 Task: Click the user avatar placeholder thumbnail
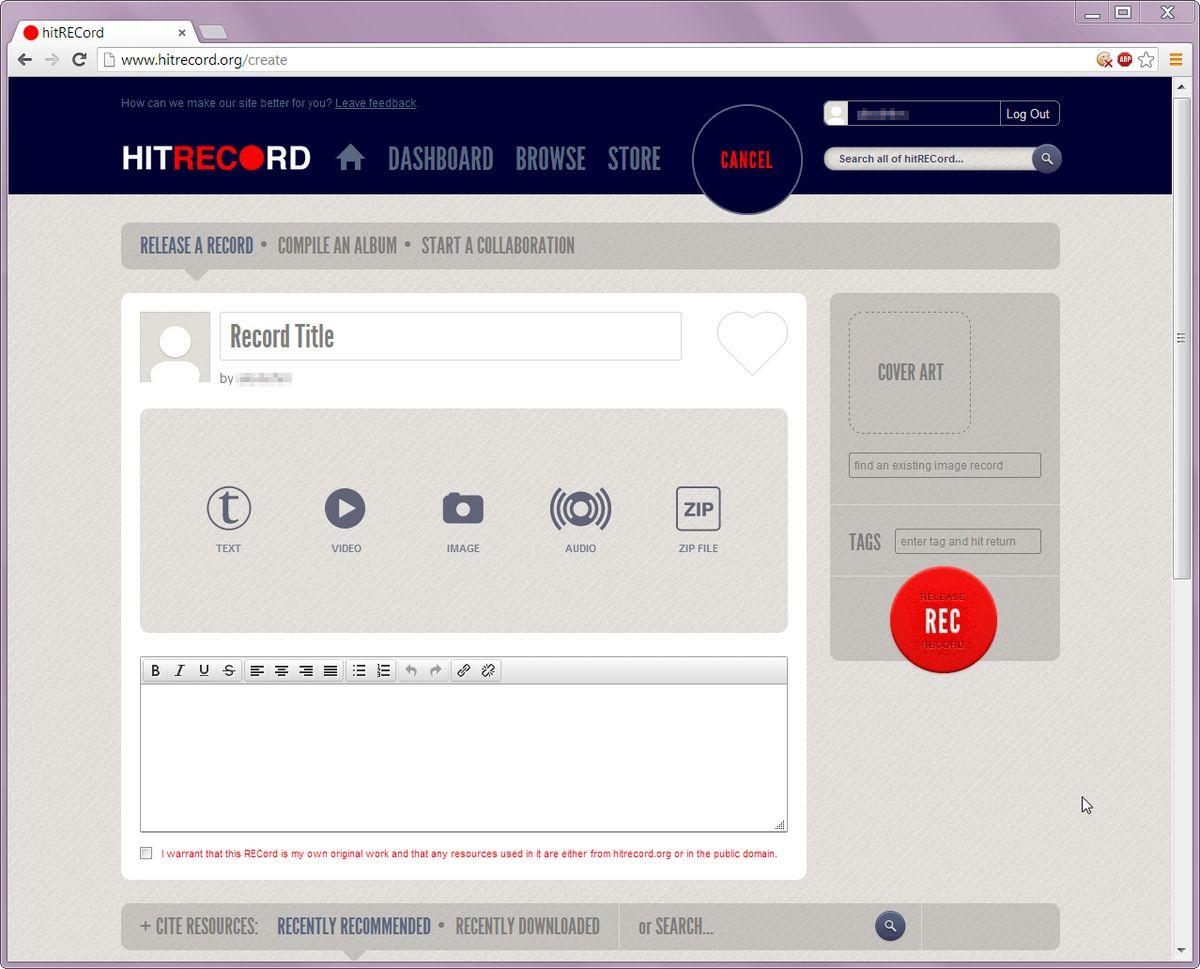175,347
